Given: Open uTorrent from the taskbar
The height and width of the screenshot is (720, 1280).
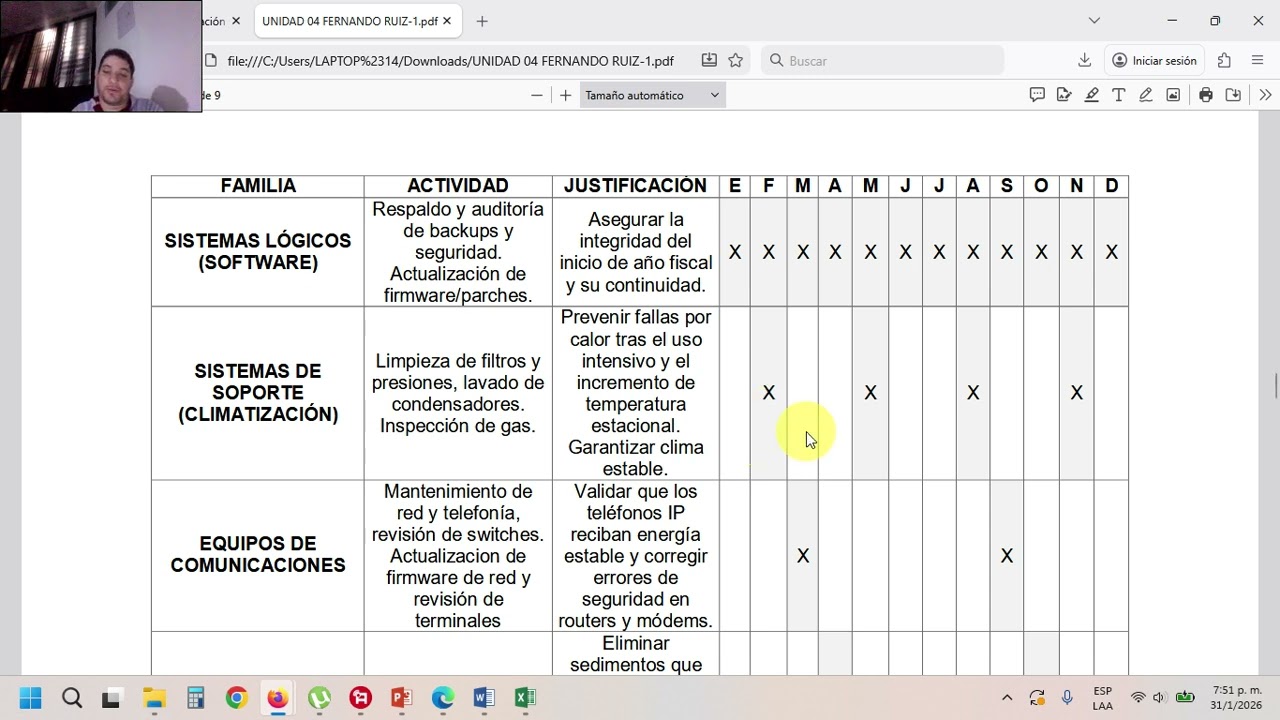Looking at the screenshot, I should [319, 697].
